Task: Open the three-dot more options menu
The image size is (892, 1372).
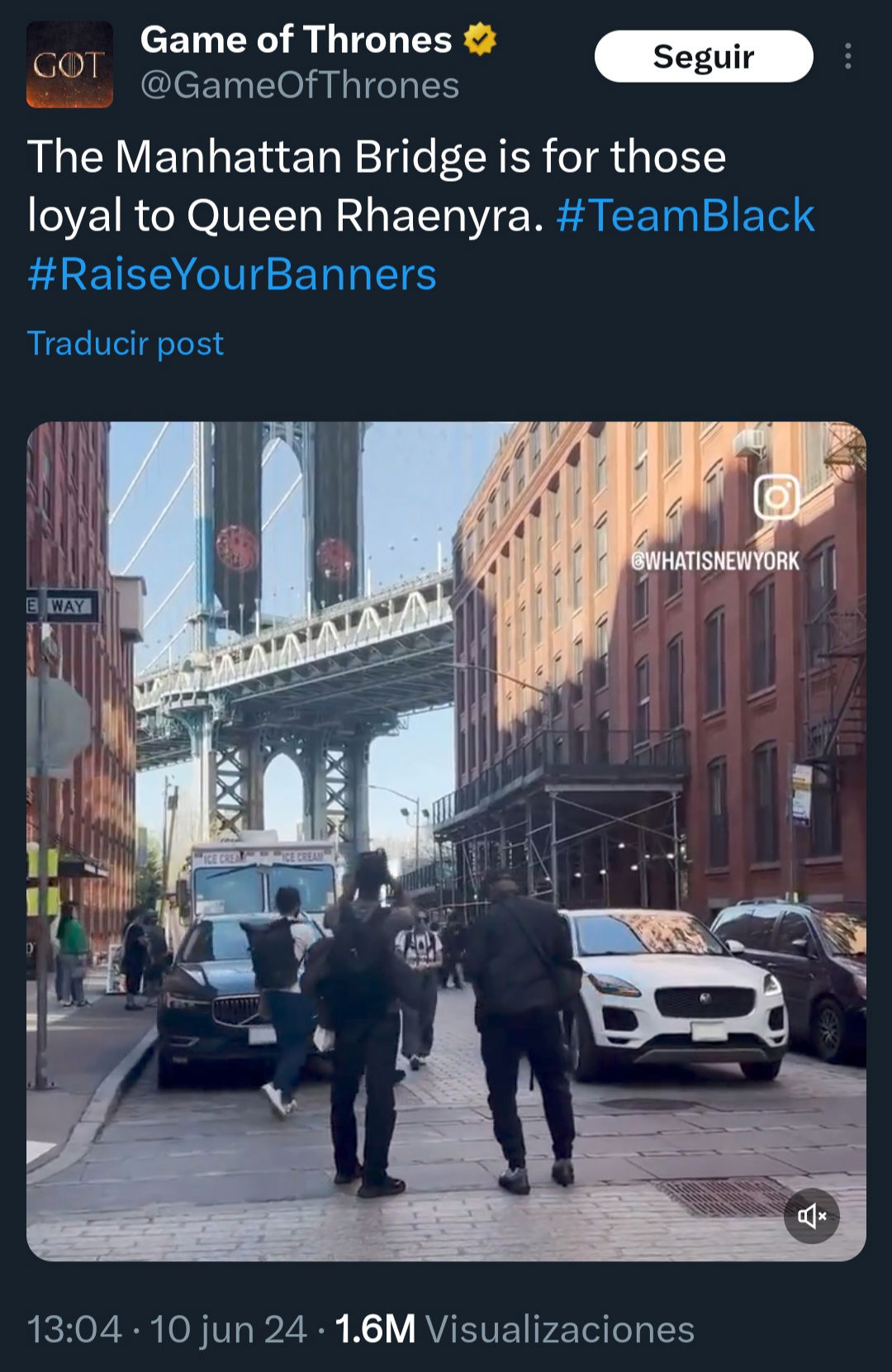Action: (847, 56)
